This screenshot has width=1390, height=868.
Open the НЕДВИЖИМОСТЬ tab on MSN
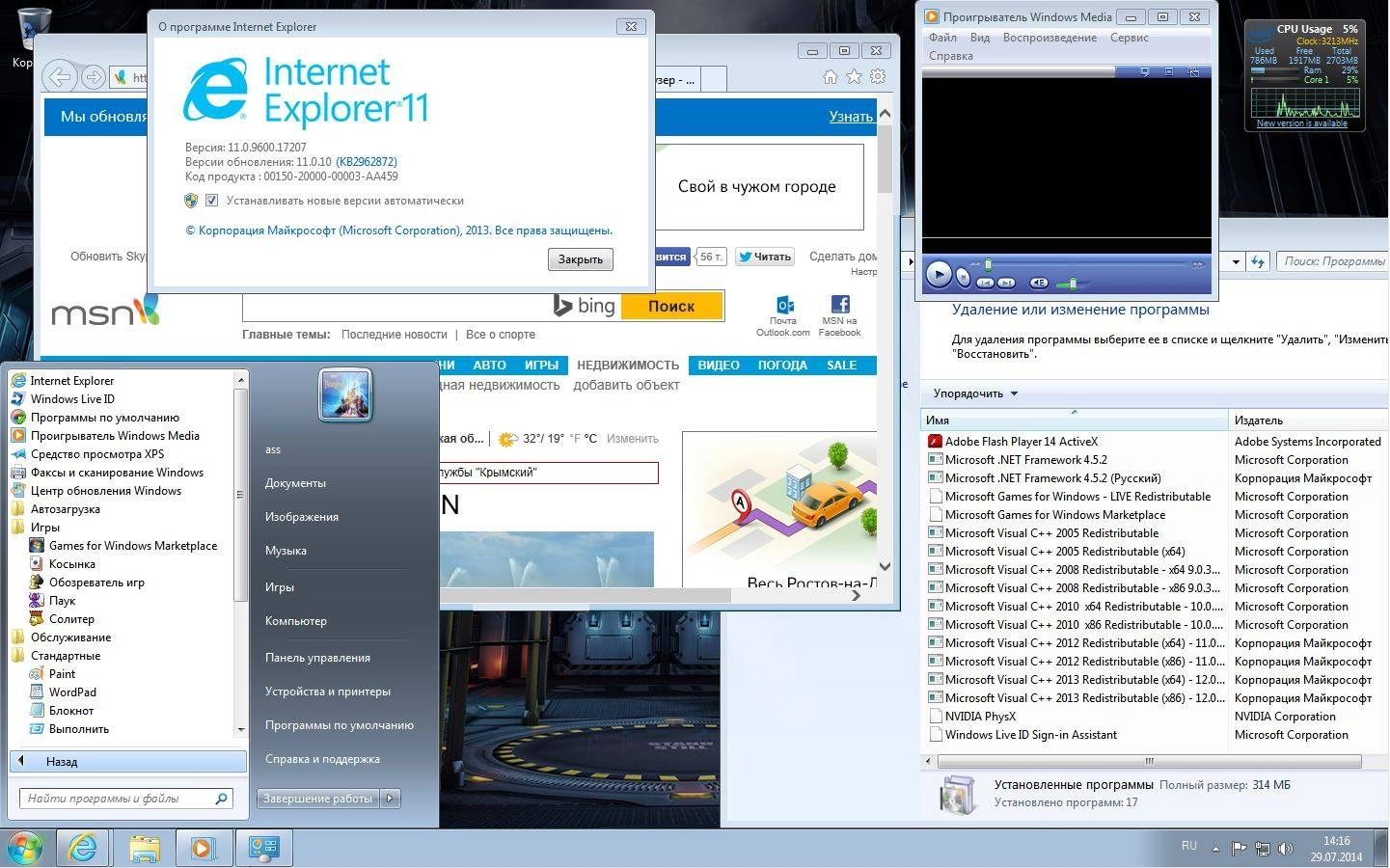[x=628, y=366]
